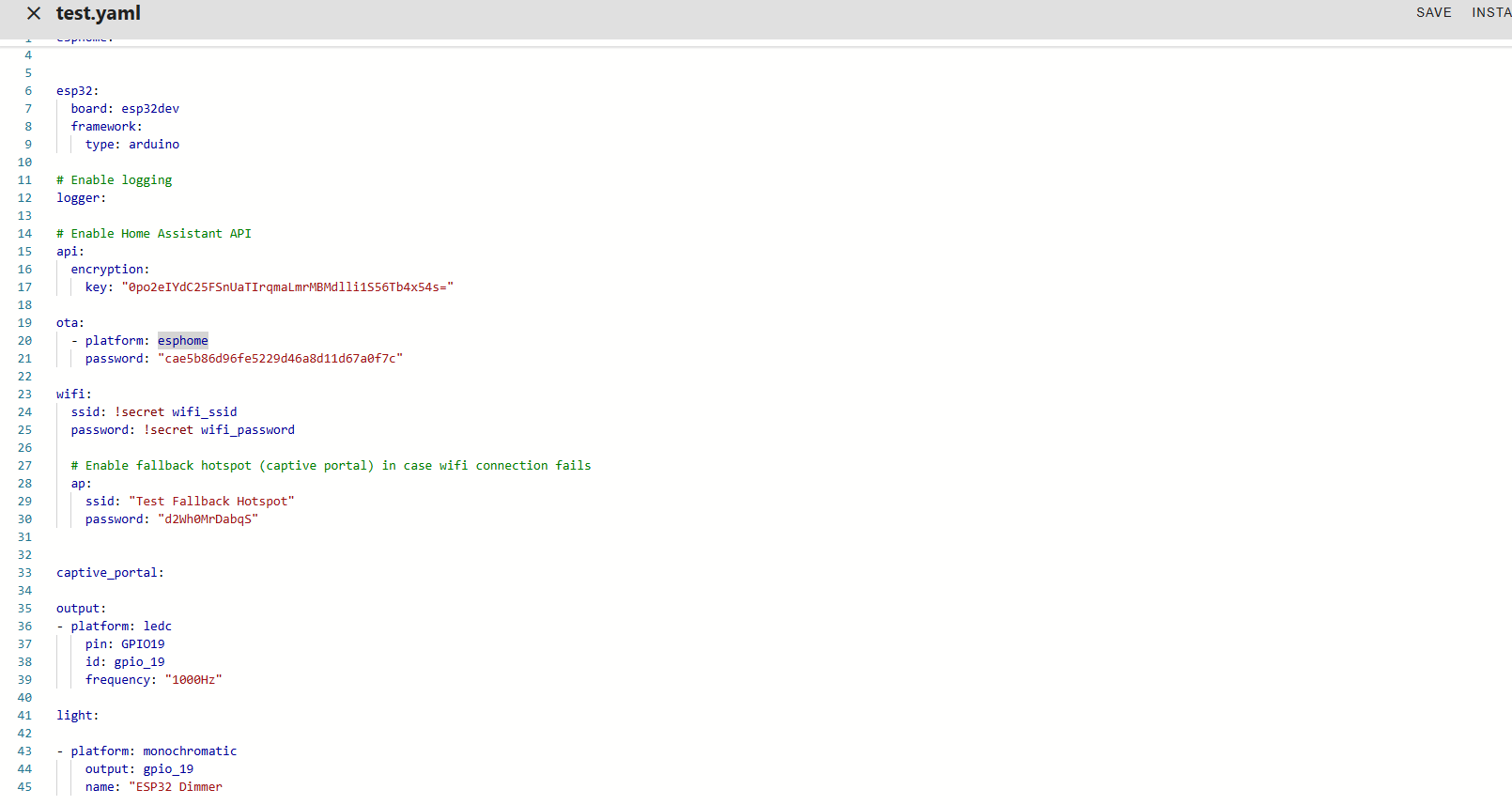Click '- platform: monochromatic' line
The height and width of the screenshot is (805, 1512).
point(147,751)
